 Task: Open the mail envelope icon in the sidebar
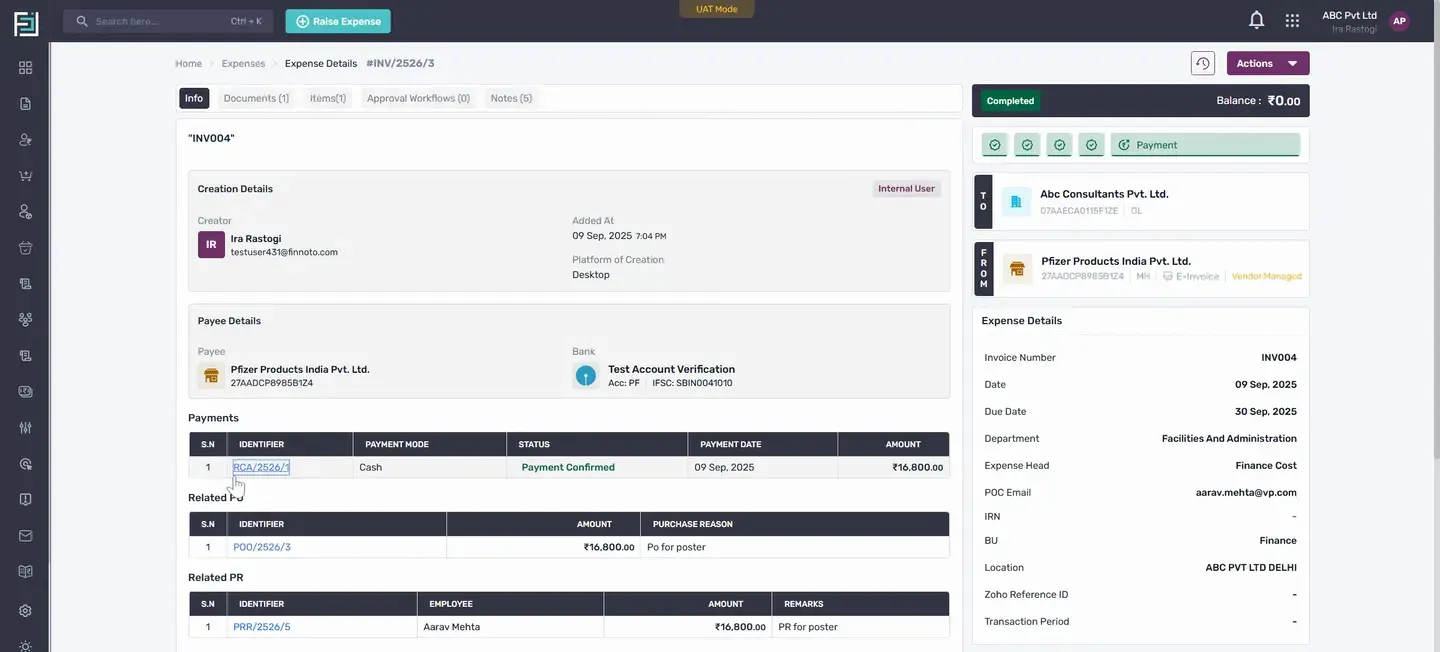26,536
